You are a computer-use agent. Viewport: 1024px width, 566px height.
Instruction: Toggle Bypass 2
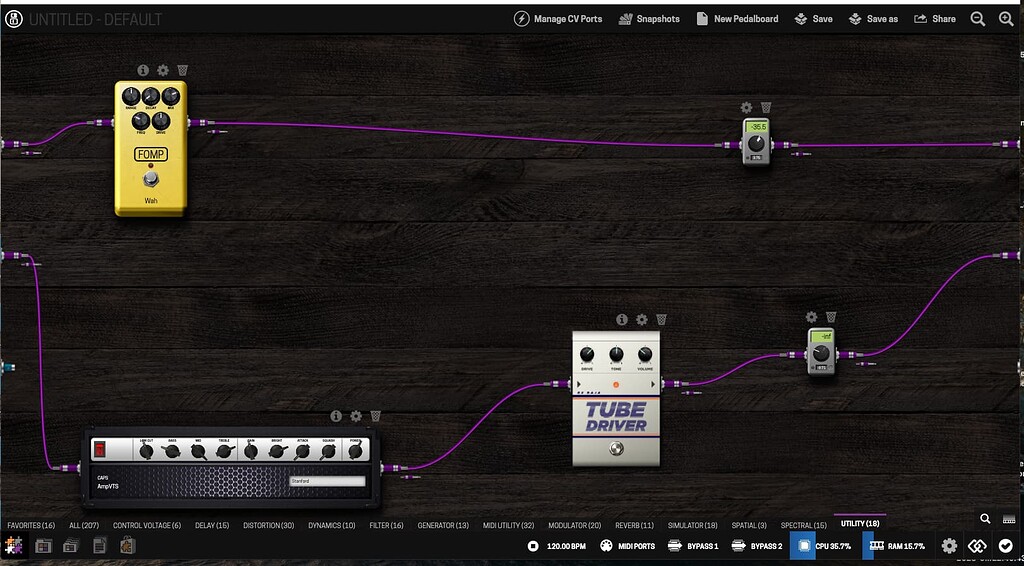pos(757,546)
